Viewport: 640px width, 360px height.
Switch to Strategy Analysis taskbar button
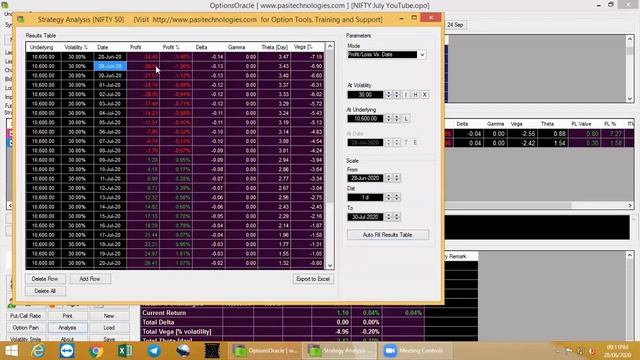coord(340,351)
